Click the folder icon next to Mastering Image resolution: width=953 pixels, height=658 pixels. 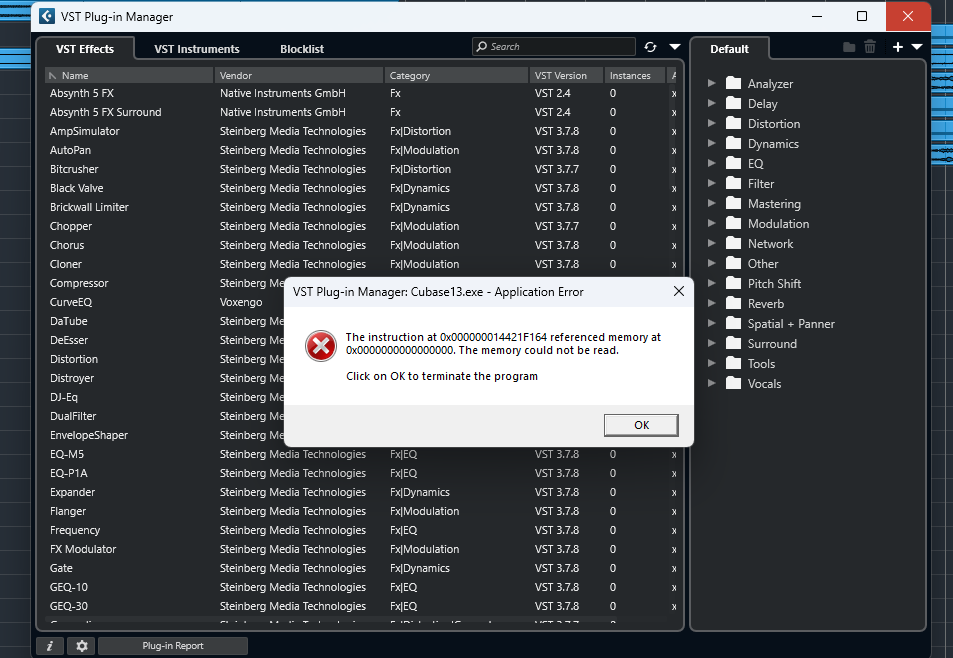coord(734,204)
